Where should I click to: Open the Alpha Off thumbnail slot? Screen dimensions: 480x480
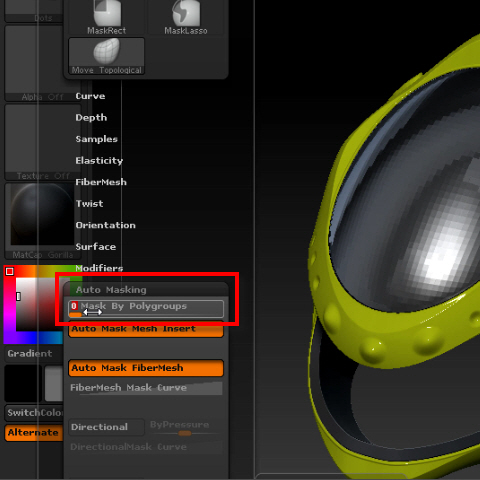coord(42,63)
